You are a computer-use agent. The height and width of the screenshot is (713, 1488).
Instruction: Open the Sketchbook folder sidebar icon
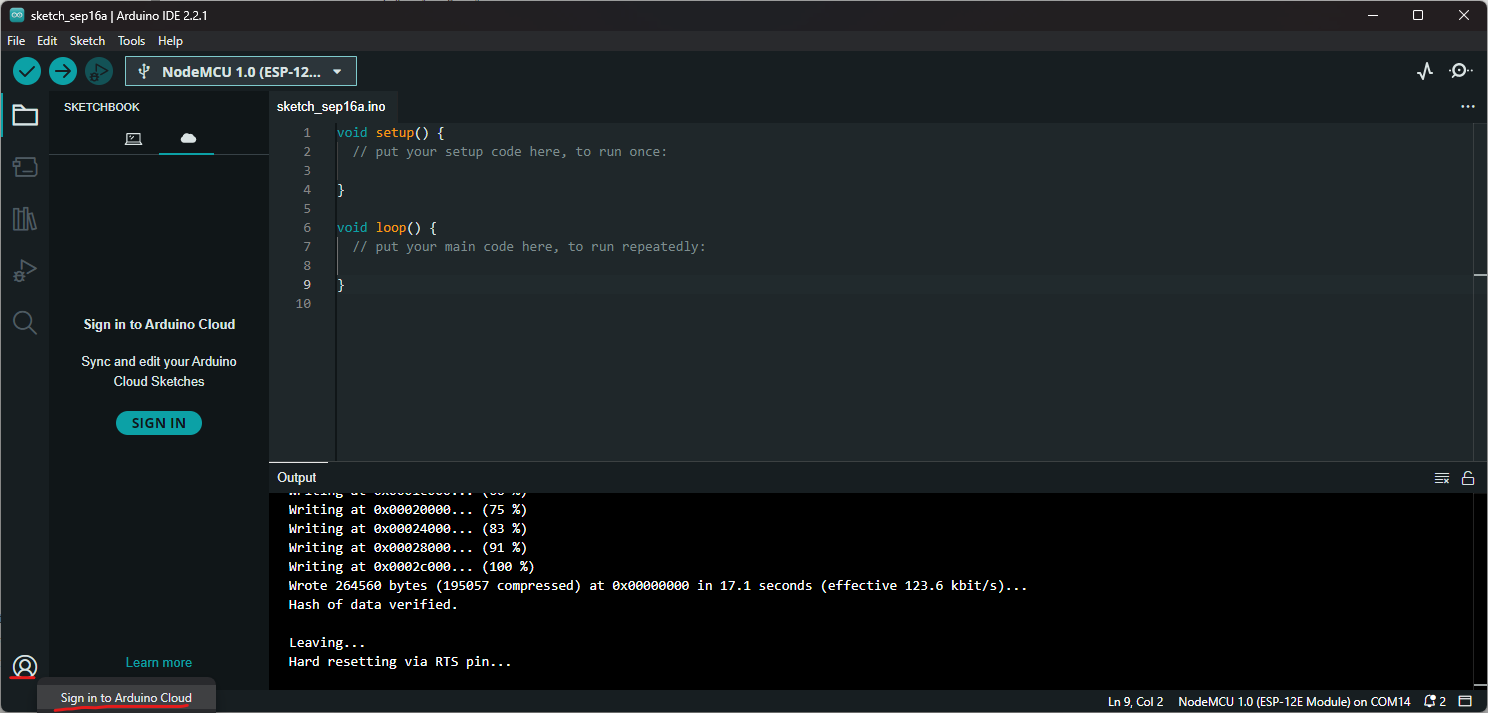pyautogui.click(x=25, y=115)
